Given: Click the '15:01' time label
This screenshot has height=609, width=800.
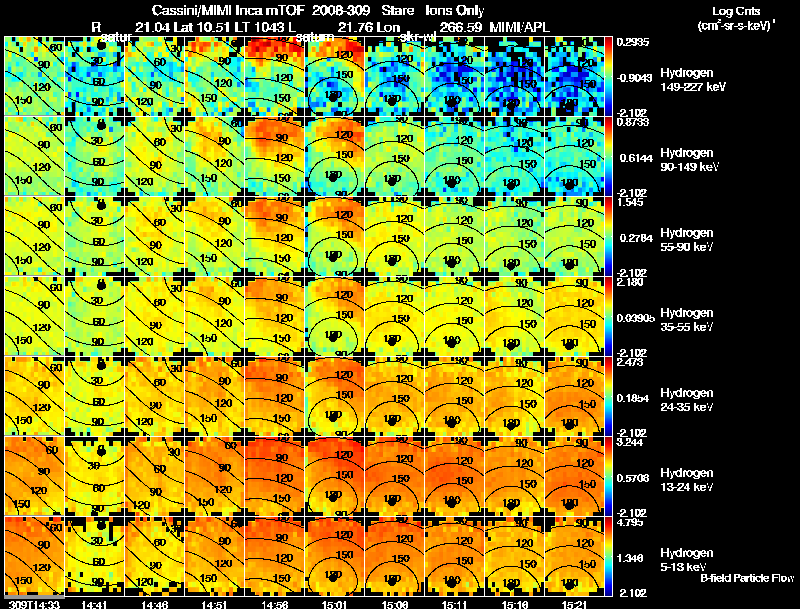Looking at the screenshot, I should [x=335, y=605].
